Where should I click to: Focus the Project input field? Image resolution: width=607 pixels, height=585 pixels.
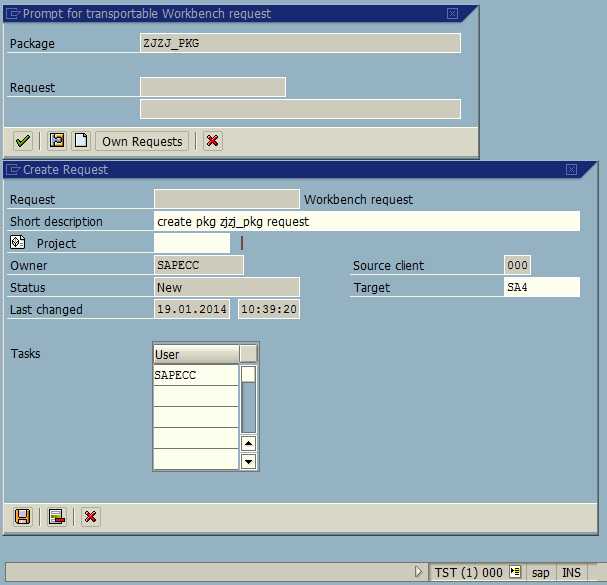click(192, 244)
